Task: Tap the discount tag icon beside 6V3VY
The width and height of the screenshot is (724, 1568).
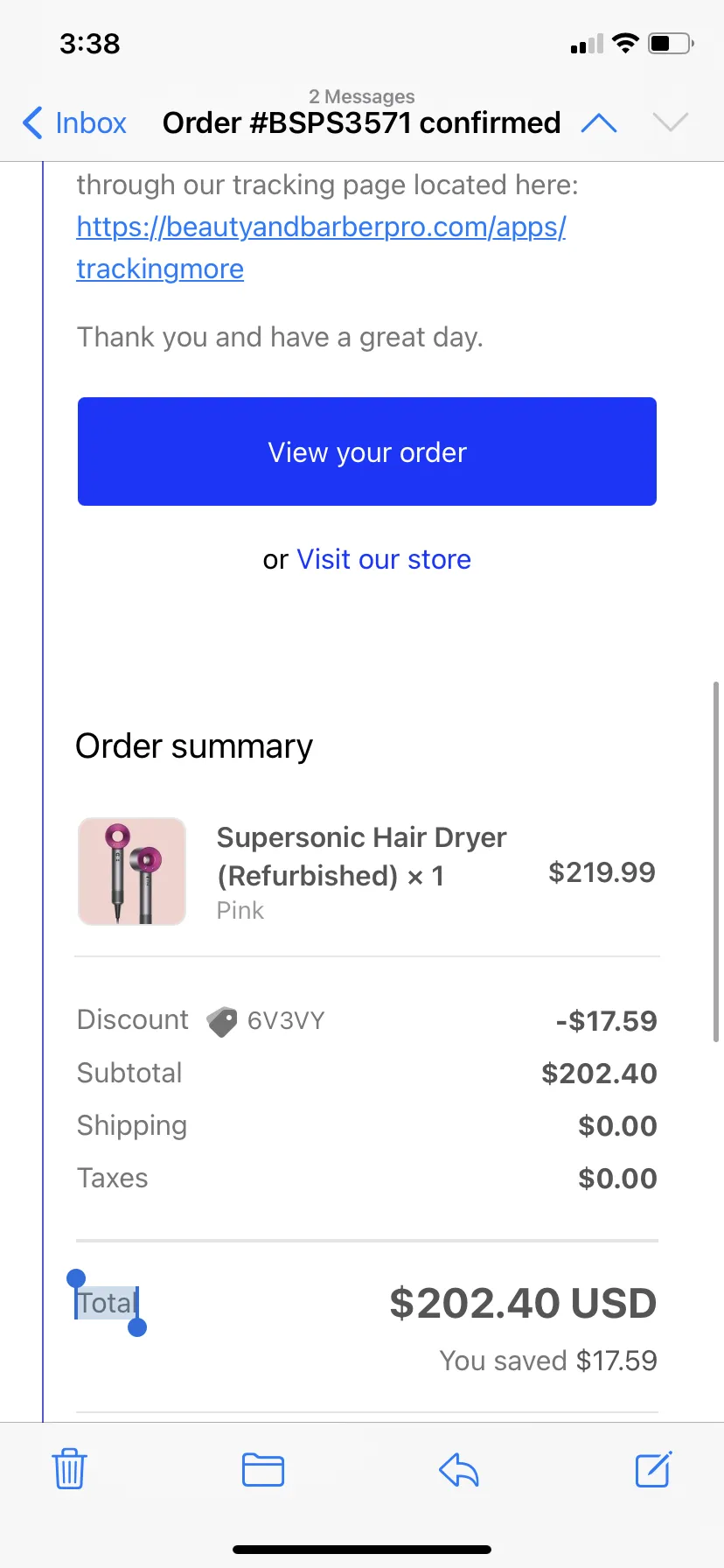Action: click(x=222, y=1021)
